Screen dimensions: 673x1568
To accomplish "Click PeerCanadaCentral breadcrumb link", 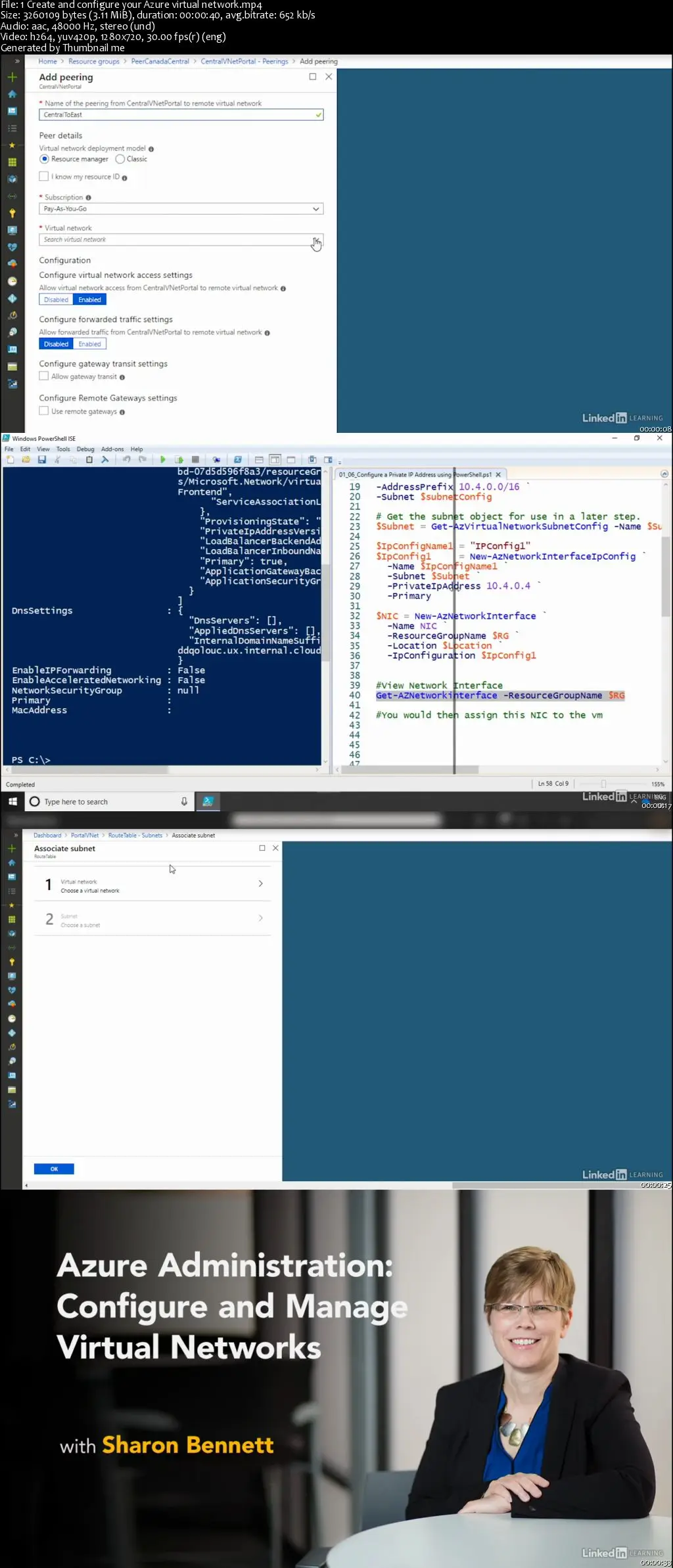I will point(160,61).
